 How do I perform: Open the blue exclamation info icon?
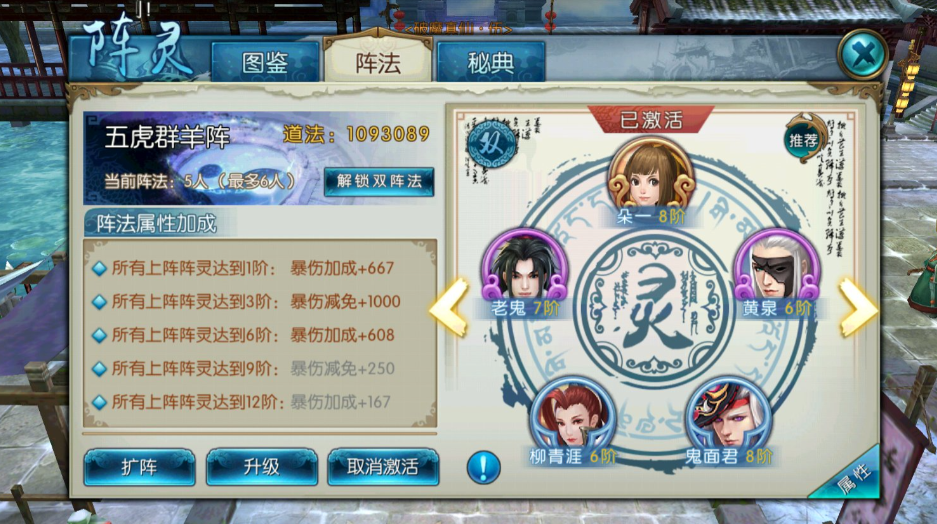[x=483, y=467]
